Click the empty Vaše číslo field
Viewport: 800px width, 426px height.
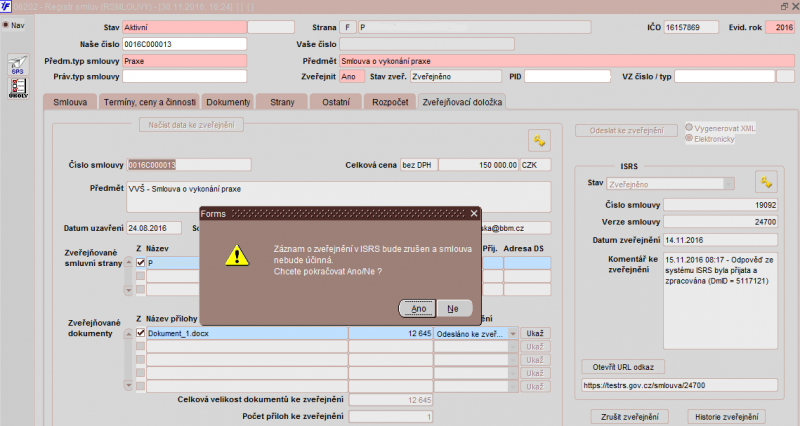(x=427, y=44)
